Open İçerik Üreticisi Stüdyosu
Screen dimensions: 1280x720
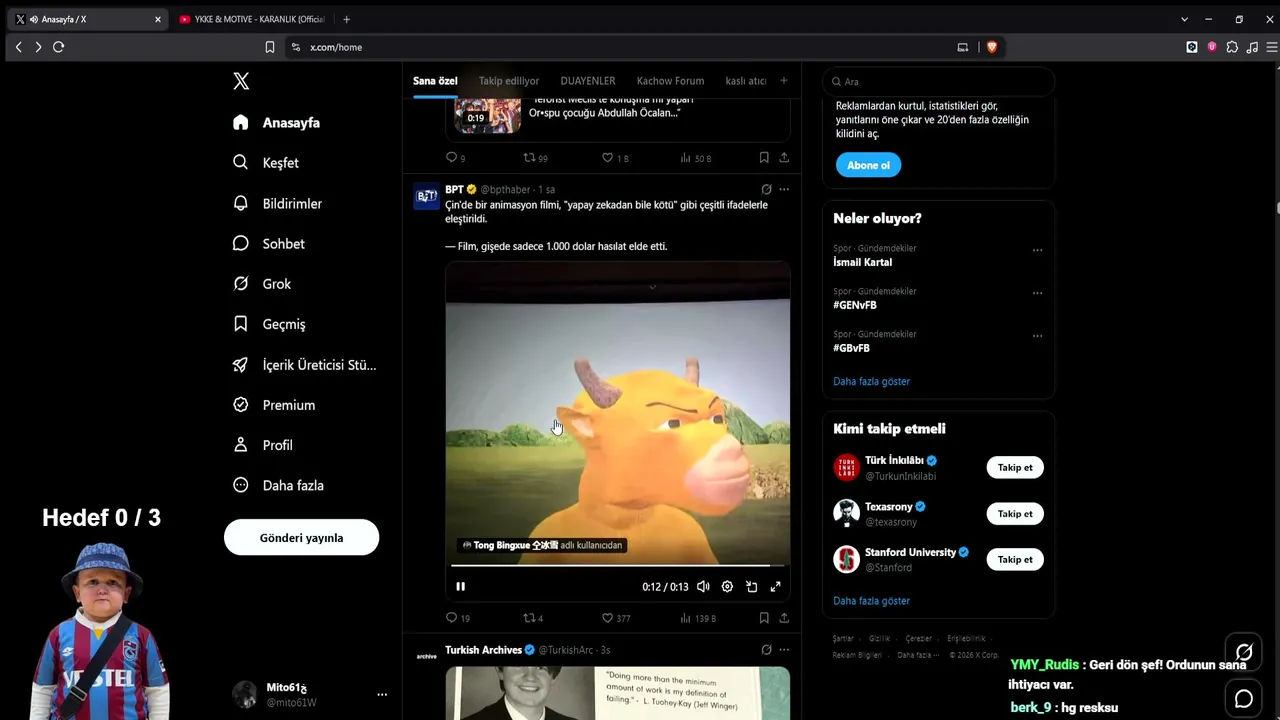click(x=304, y=365)
